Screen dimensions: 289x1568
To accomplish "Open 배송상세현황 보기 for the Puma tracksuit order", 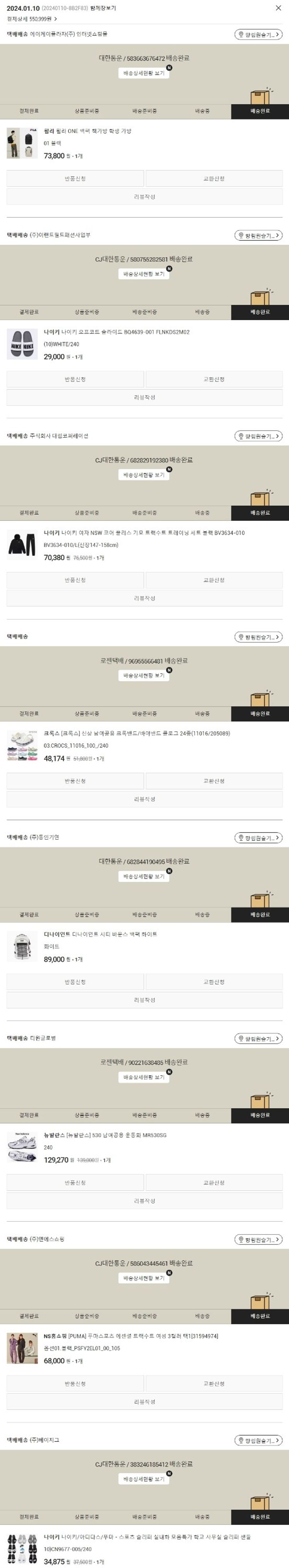I will [144, 1278].
